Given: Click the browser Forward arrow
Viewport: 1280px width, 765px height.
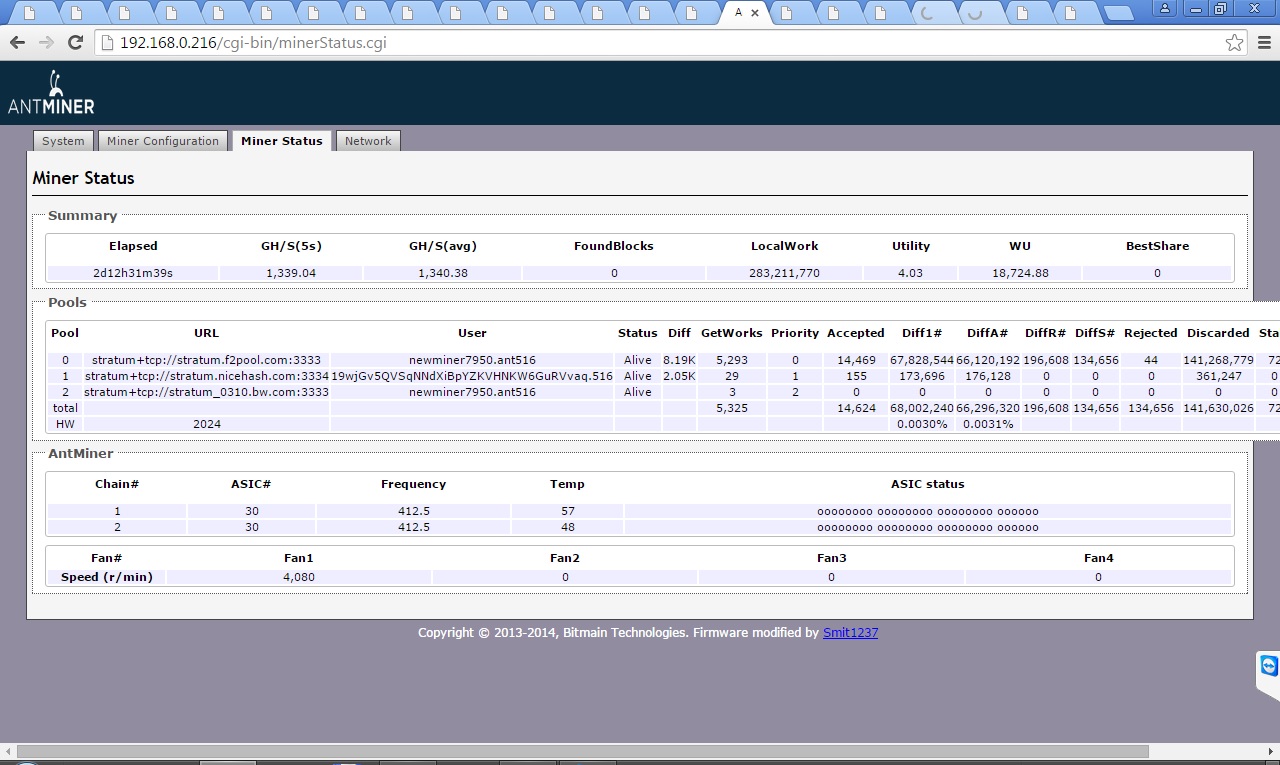Looking at the screenshot, I should 46,43.
